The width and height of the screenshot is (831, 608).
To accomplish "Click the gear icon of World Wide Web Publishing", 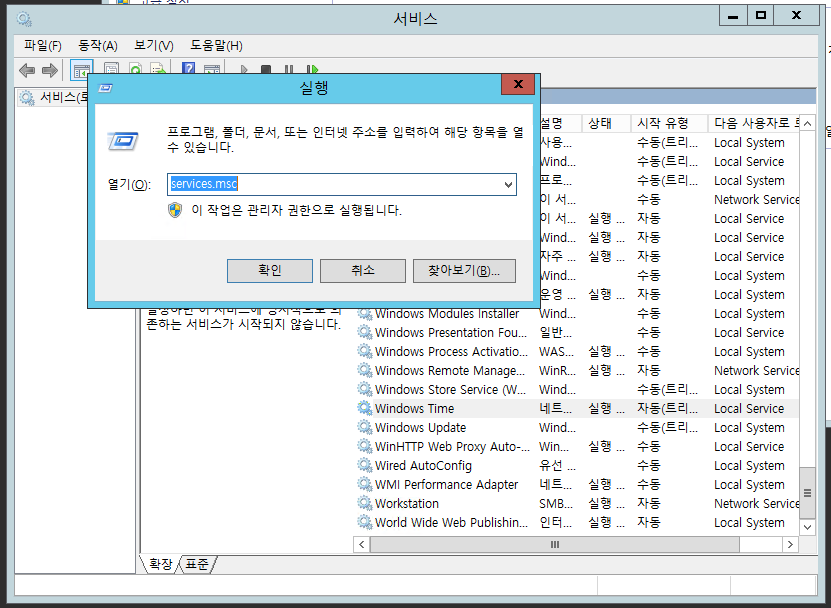I will coord(365,523).
